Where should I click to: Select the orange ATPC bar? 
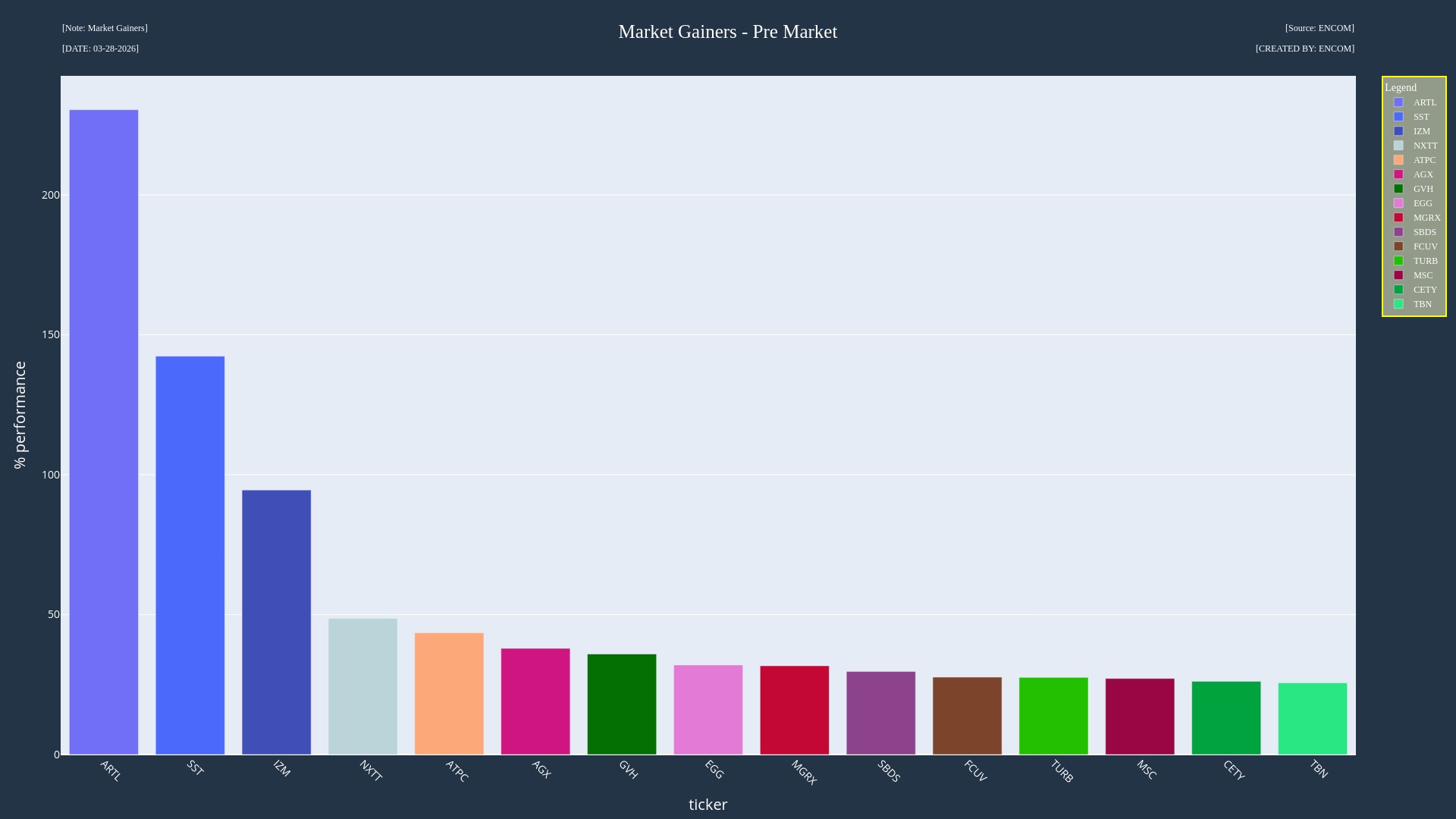pos(449,694)
